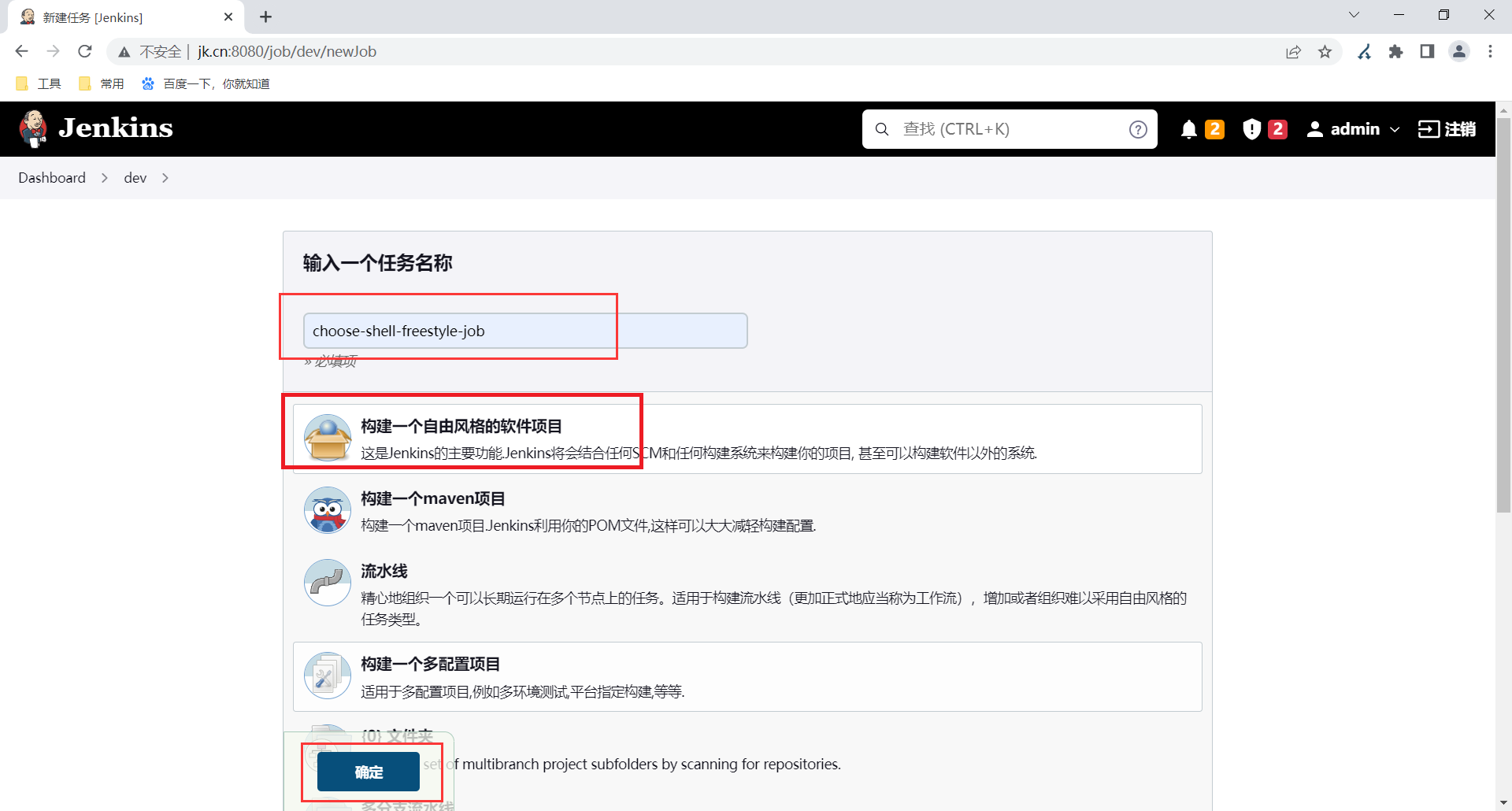The height and width of the screenshot is (811, 1512).
Task: Click the scrollbar up arrow
Action: pyautogui.click(x=1504, y=110)
